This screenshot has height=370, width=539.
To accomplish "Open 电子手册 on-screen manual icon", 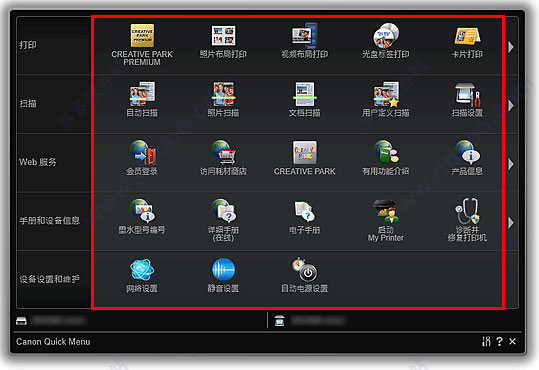I will click(305, 211).
